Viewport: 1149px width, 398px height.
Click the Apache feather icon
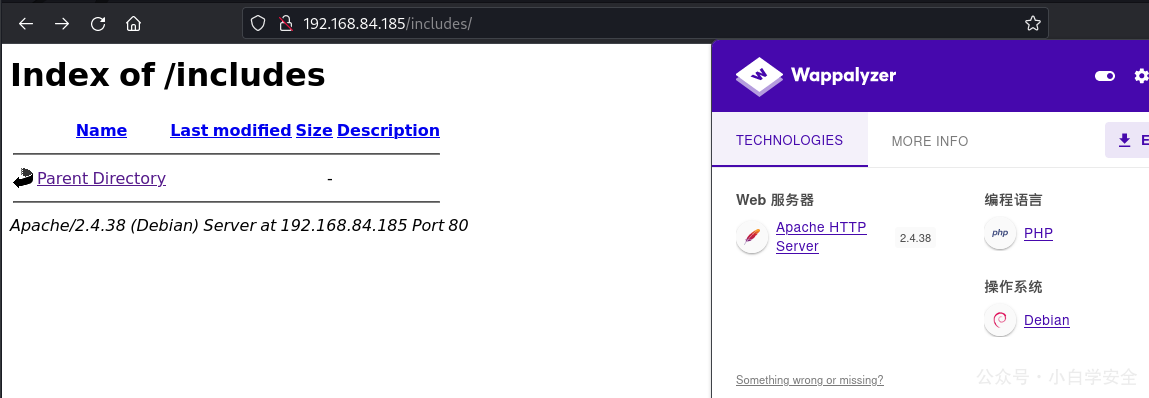pos(752,236)
